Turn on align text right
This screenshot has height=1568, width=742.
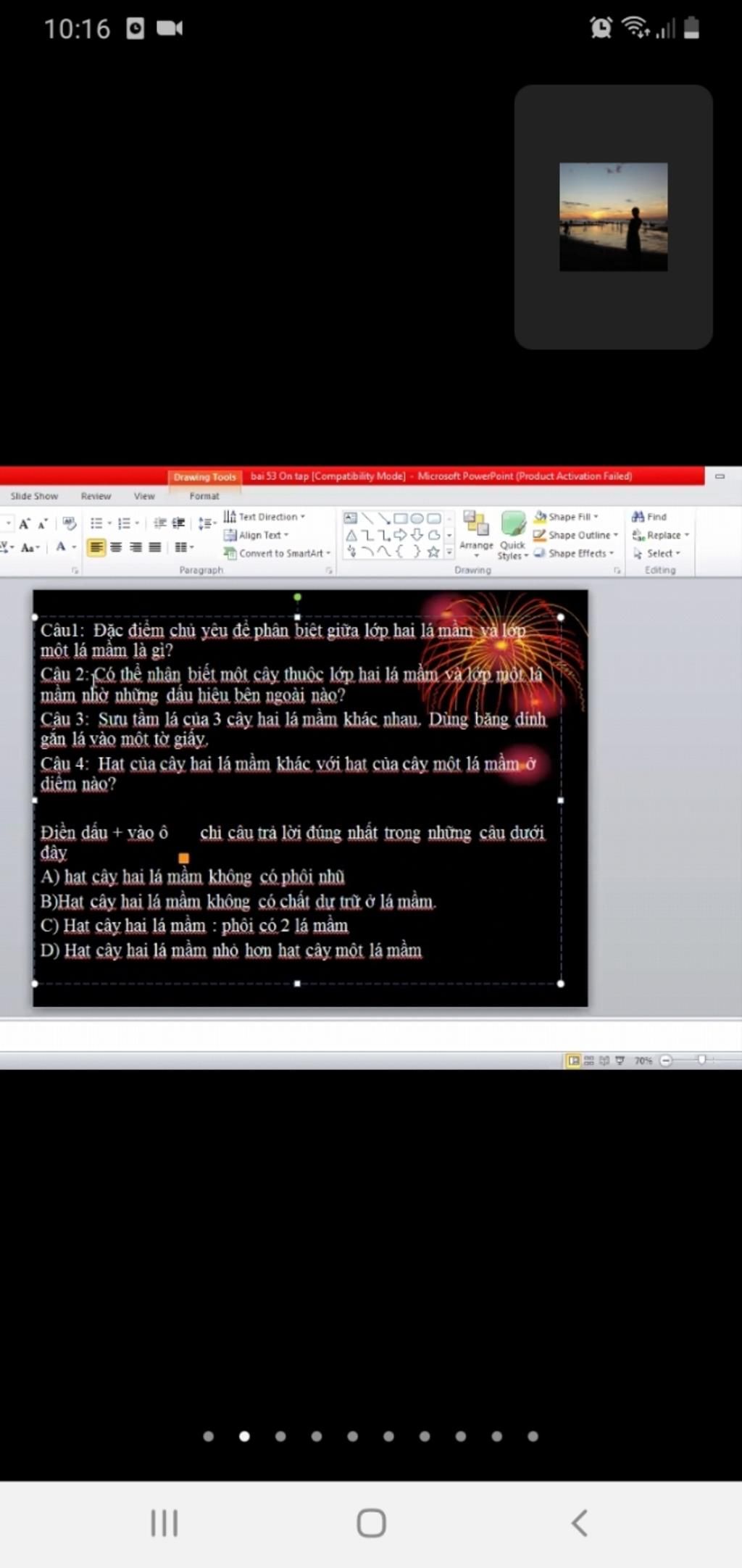tap(136, 547)
